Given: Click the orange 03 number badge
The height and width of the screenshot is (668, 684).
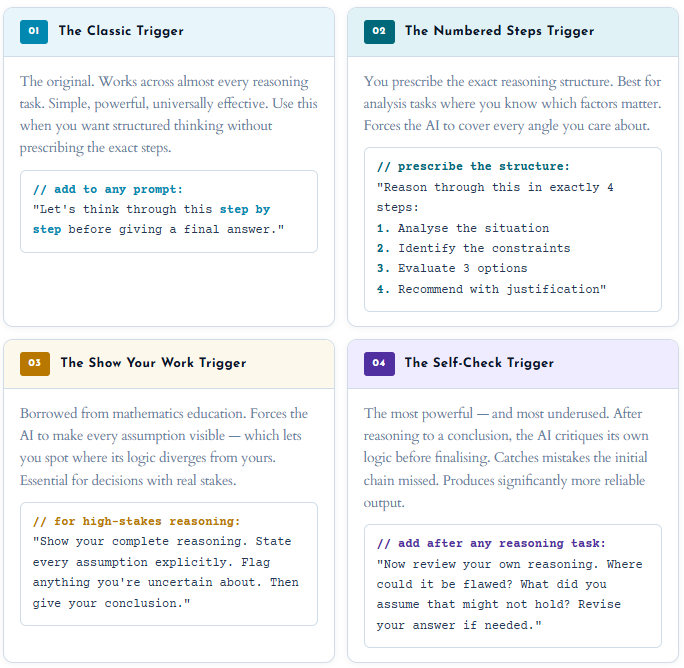Looking at the screenshot, I should [34, 363].
